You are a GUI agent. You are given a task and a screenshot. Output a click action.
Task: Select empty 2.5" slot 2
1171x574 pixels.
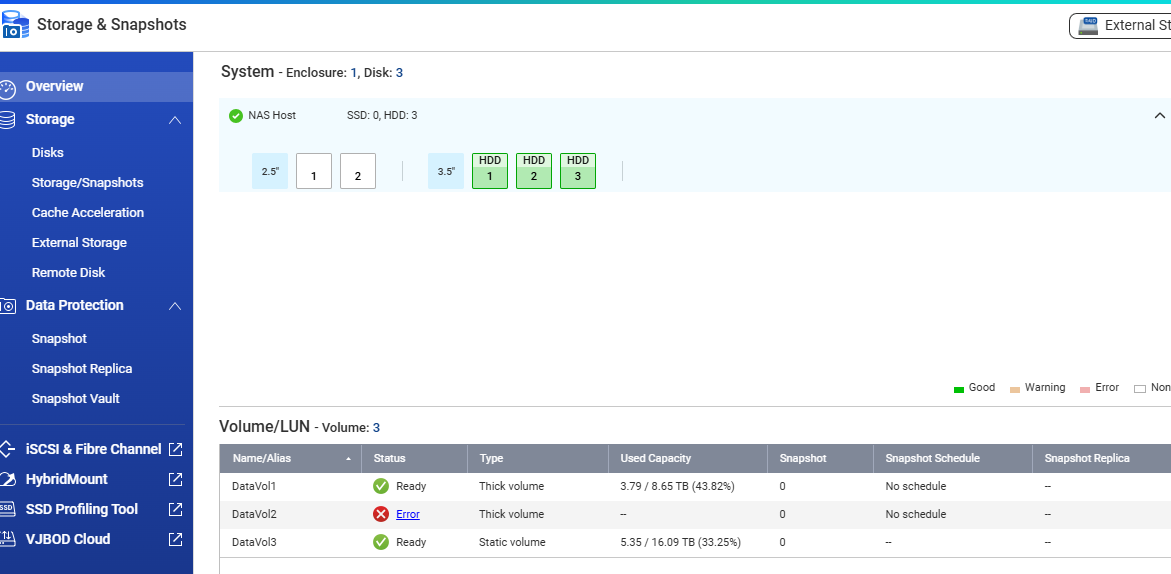(x=358, y=171)
